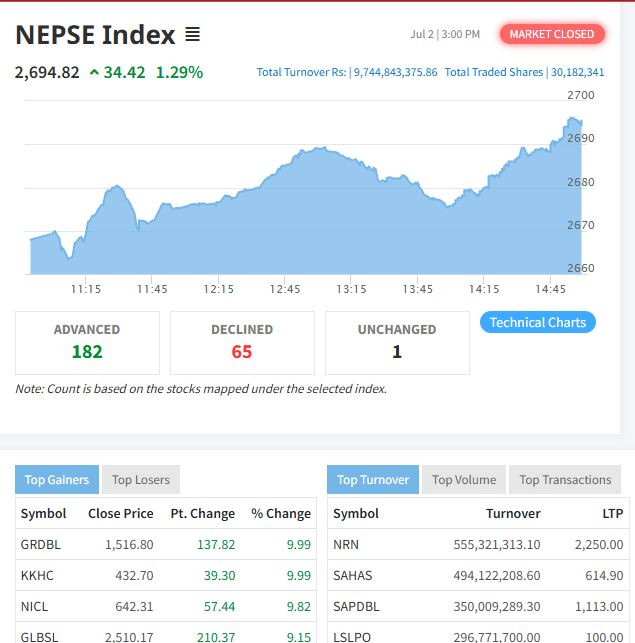Select the Top Gainers tab
The height and width of the screenshot is (643, 635).
[x=57, y=480]
